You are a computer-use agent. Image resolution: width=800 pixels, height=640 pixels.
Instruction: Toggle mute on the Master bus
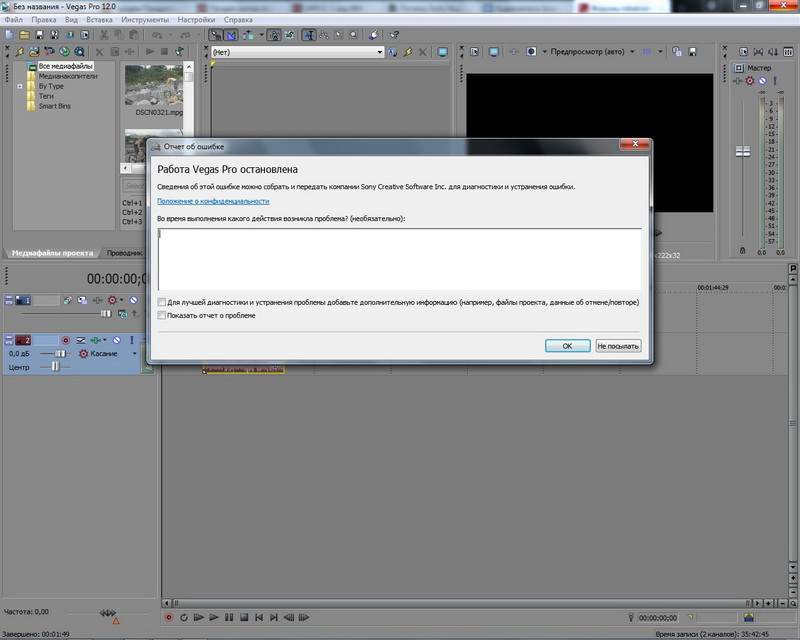pos(762,80)
